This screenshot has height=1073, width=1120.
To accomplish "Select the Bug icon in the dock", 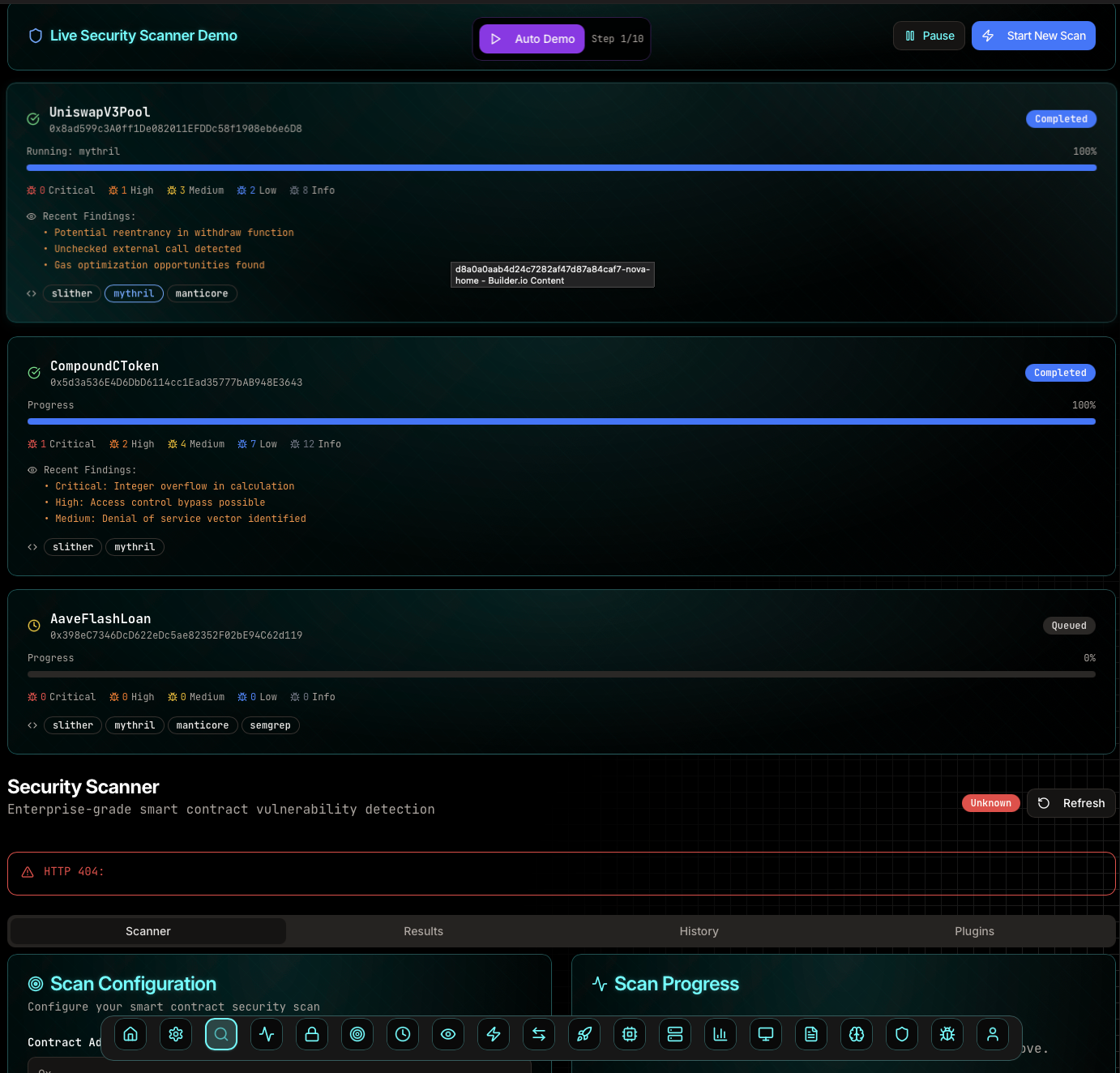I will [947, 1034].
